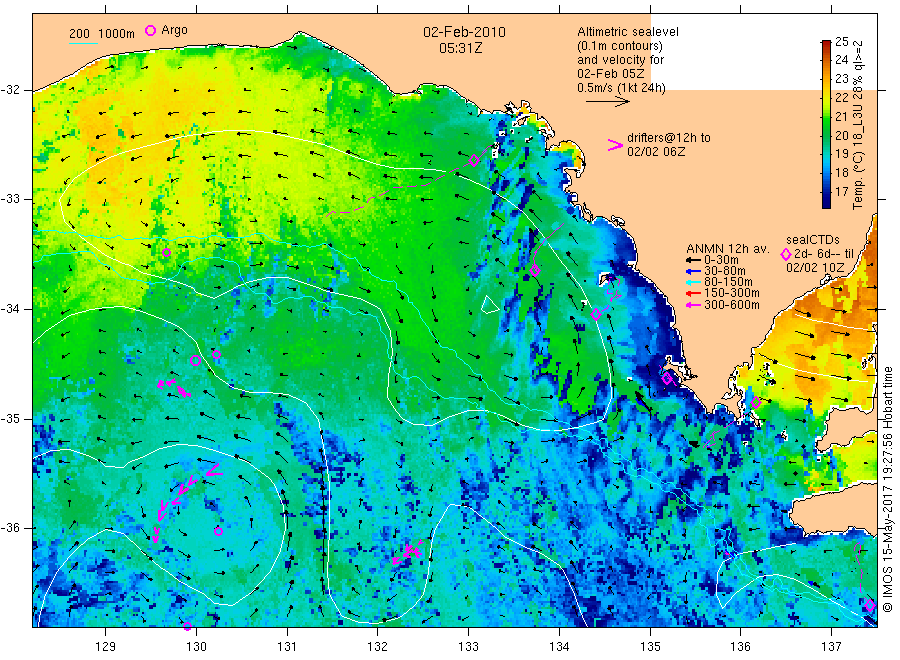Screen dimensions: 900x660
Task: Click the red 150-300m legend arrow
Action: tap(694, 294)
